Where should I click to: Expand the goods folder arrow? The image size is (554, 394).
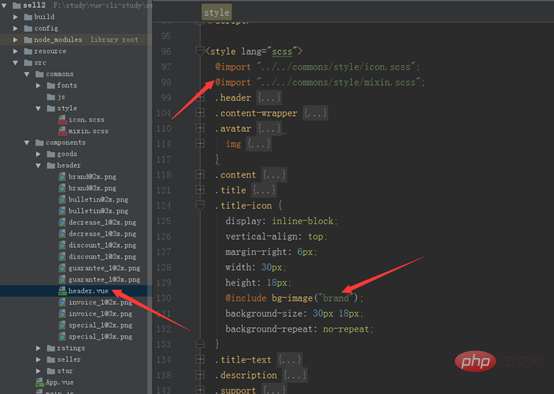[38, 154]
